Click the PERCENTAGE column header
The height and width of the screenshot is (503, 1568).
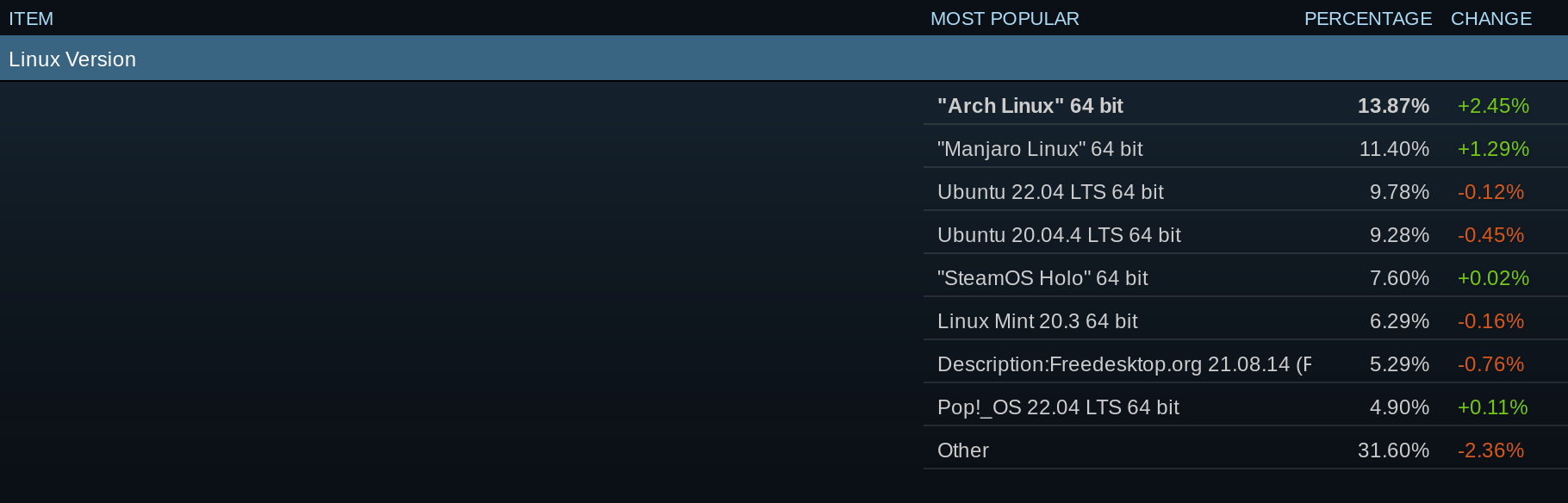click(1368, 19)
